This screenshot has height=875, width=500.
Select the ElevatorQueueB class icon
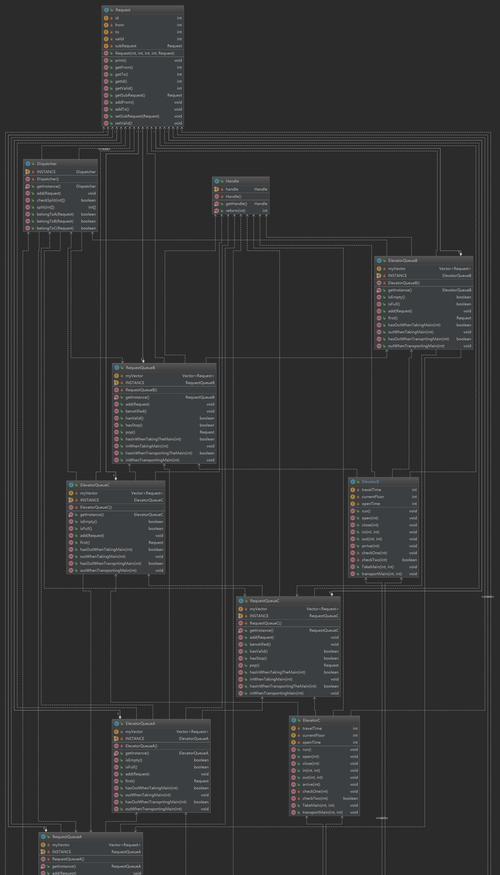click(x=378, y=261)
